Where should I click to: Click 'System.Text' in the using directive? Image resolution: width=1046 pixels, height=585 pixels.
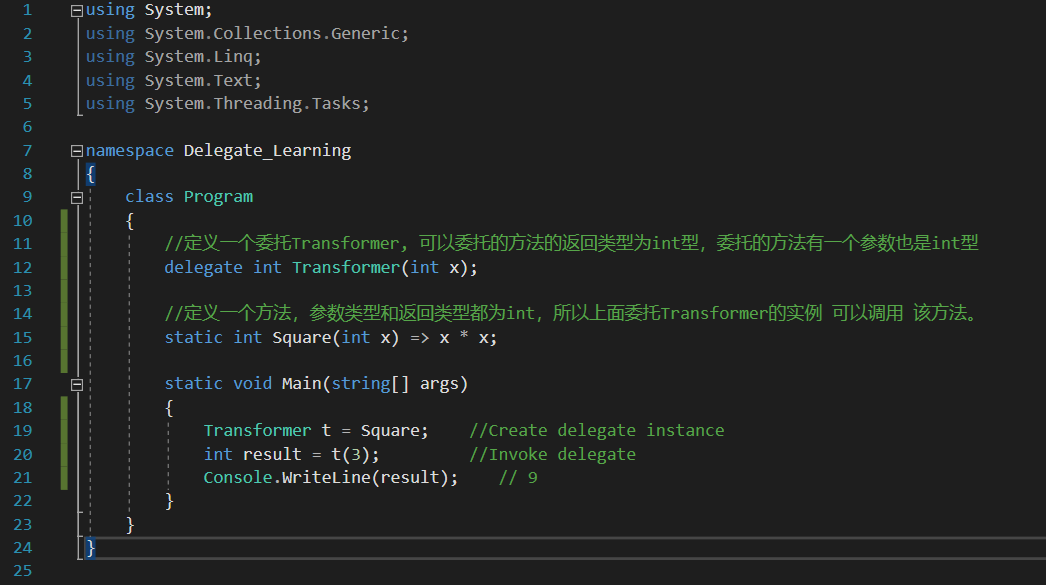(x=199, y=81)
